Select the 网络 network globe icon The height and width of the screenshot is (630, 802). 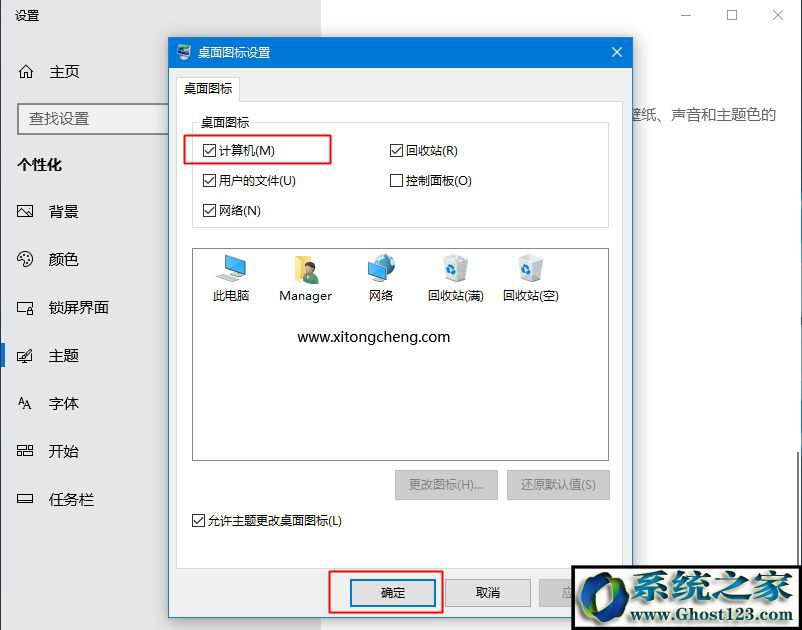coord(381,268)
